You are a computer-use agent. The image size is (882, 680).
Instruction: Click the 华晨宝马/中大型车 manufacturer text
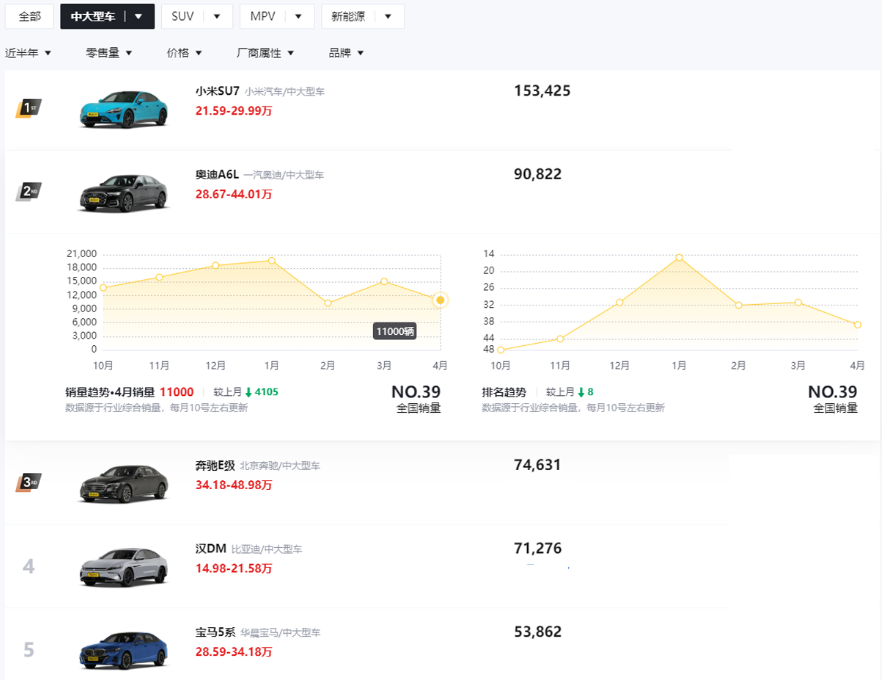tap(280, 633)
